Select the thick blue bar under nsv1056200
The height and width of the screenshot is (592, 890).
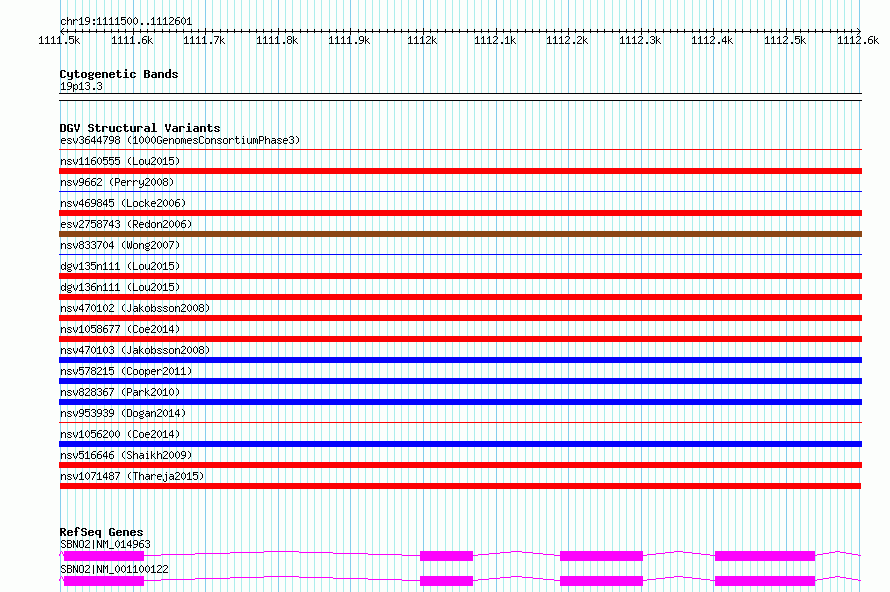click(x=460, y=444)
